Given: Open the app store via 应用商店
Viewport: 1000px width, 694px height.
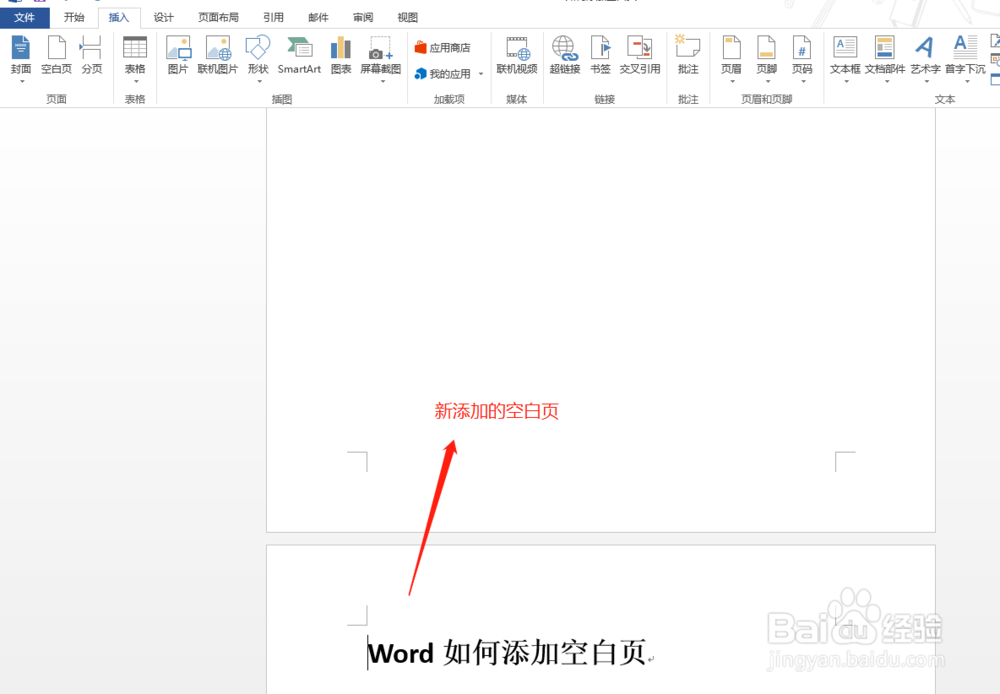Looking at the screenshot, I should [444, 46].
